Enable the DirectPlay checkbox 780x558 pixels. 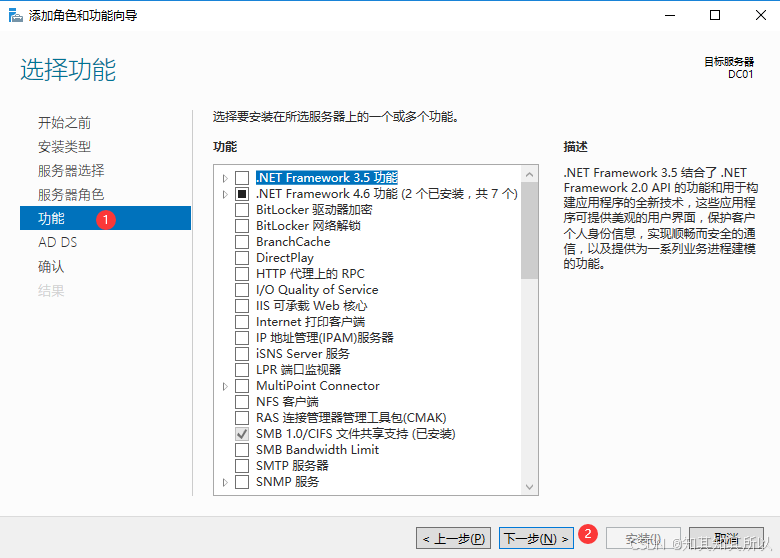point(242,258)
